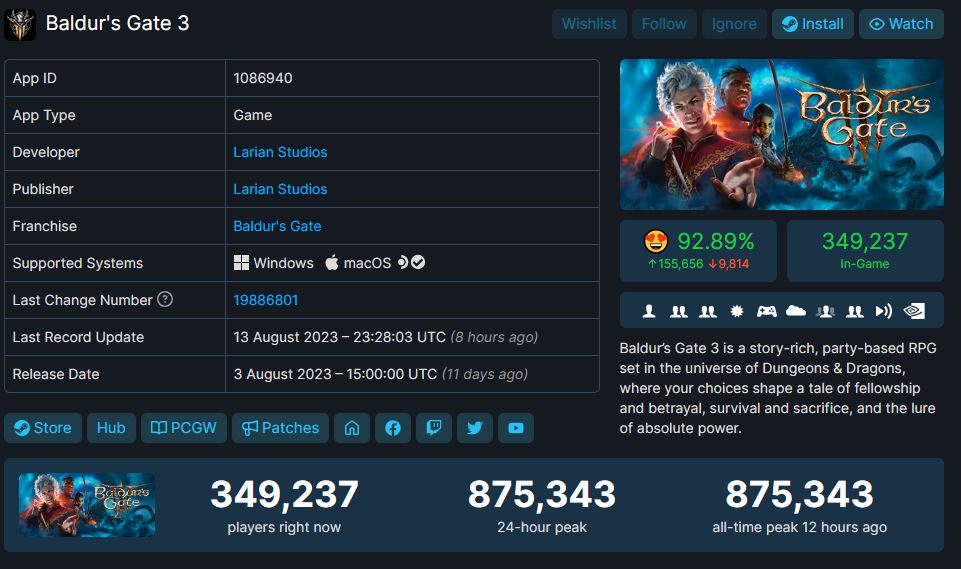961x569 pixels.
Task: Open change number 19886801 link
Action: 265,300
